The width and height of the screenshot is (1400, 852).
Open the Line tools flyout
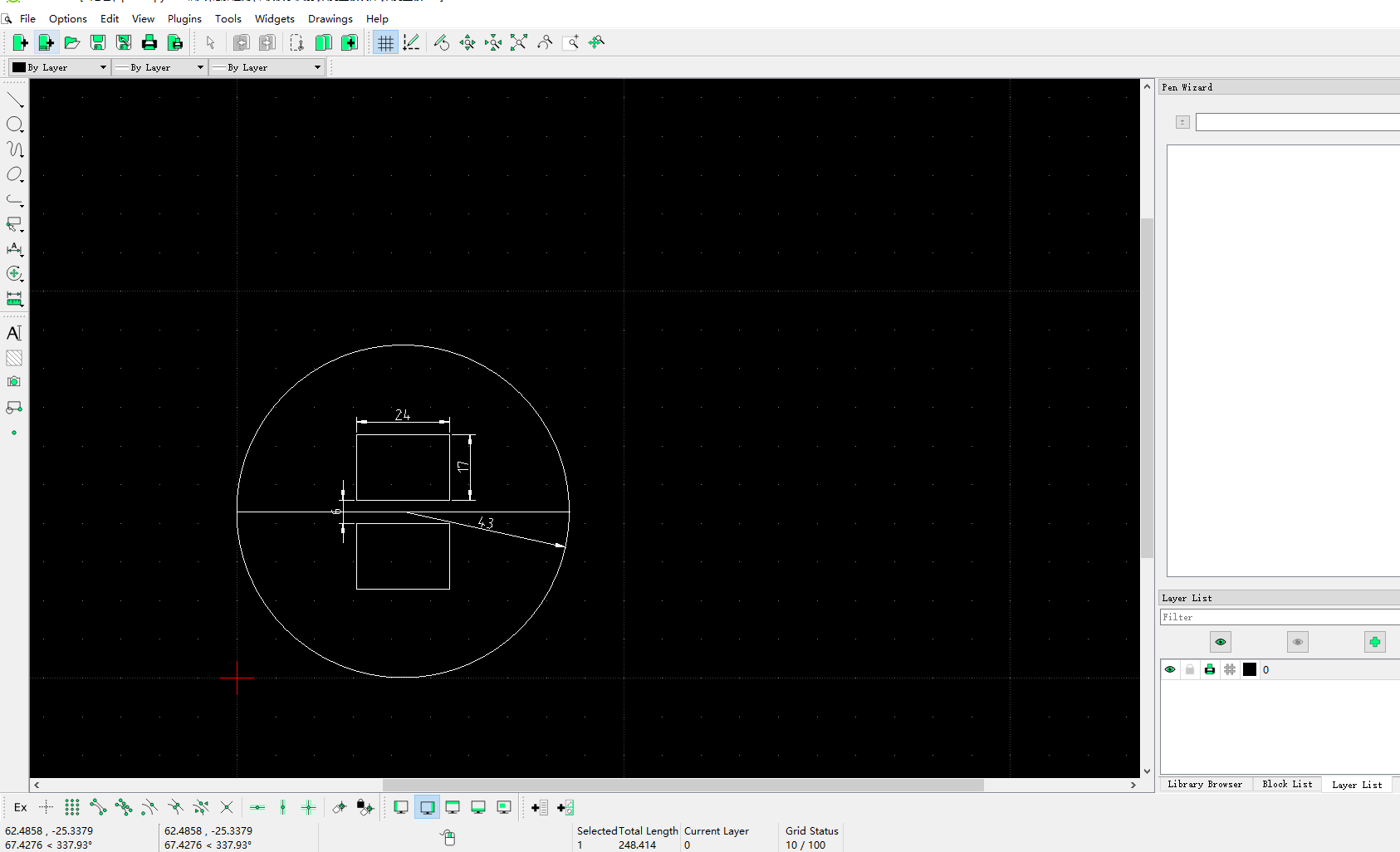coord(15,100)
